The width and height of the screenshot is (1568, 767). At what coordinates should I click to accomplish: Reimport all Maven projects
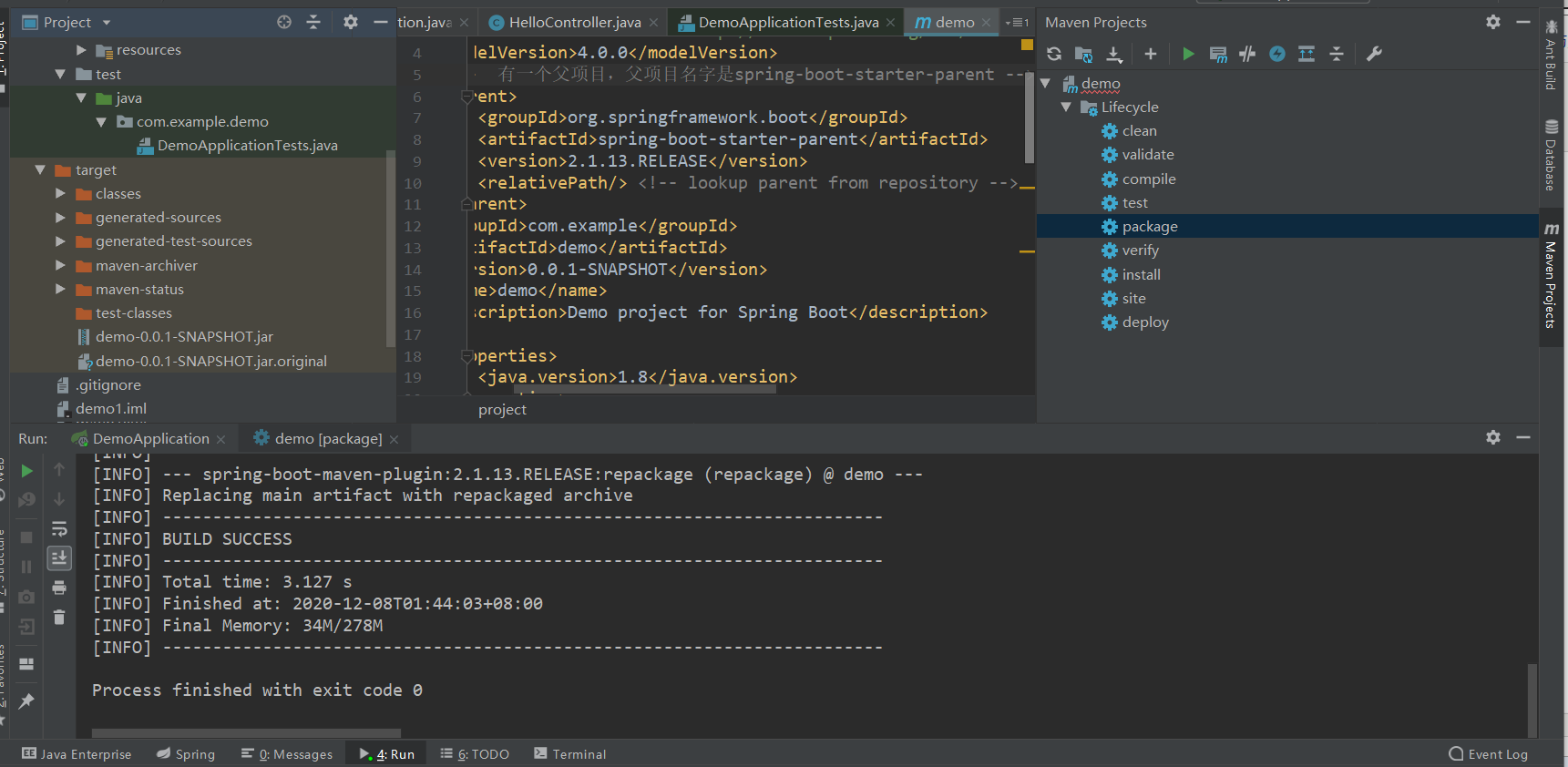1054,55
